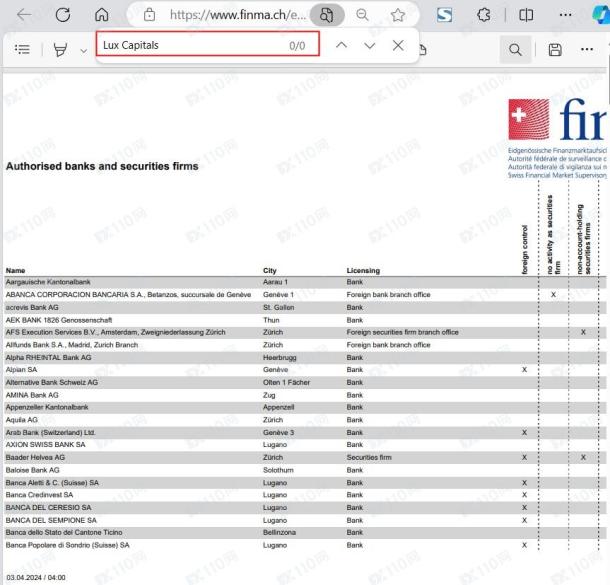Toggle split screen view icon
The height and width of the screenshot is (585, 610).
point(526,15)
